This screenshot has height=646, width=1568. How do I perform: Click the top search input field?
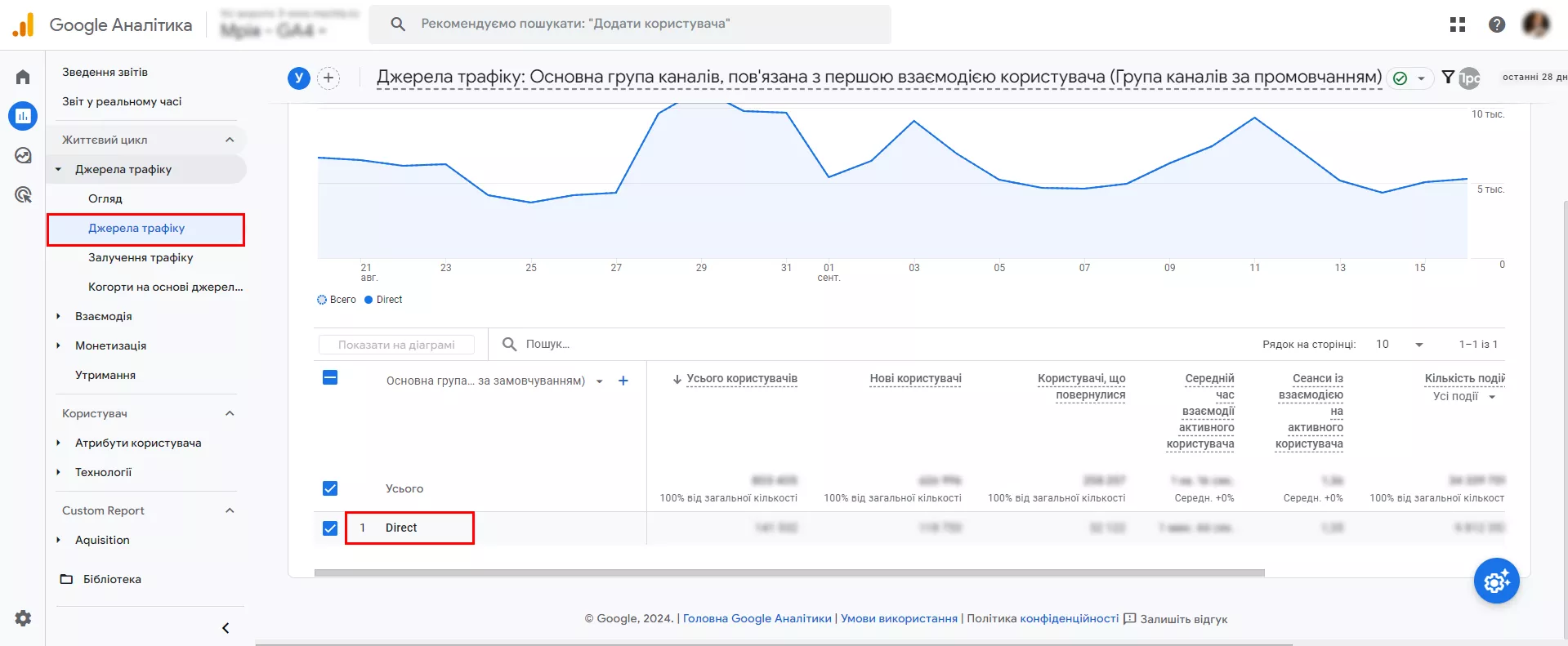pos(630,24)
